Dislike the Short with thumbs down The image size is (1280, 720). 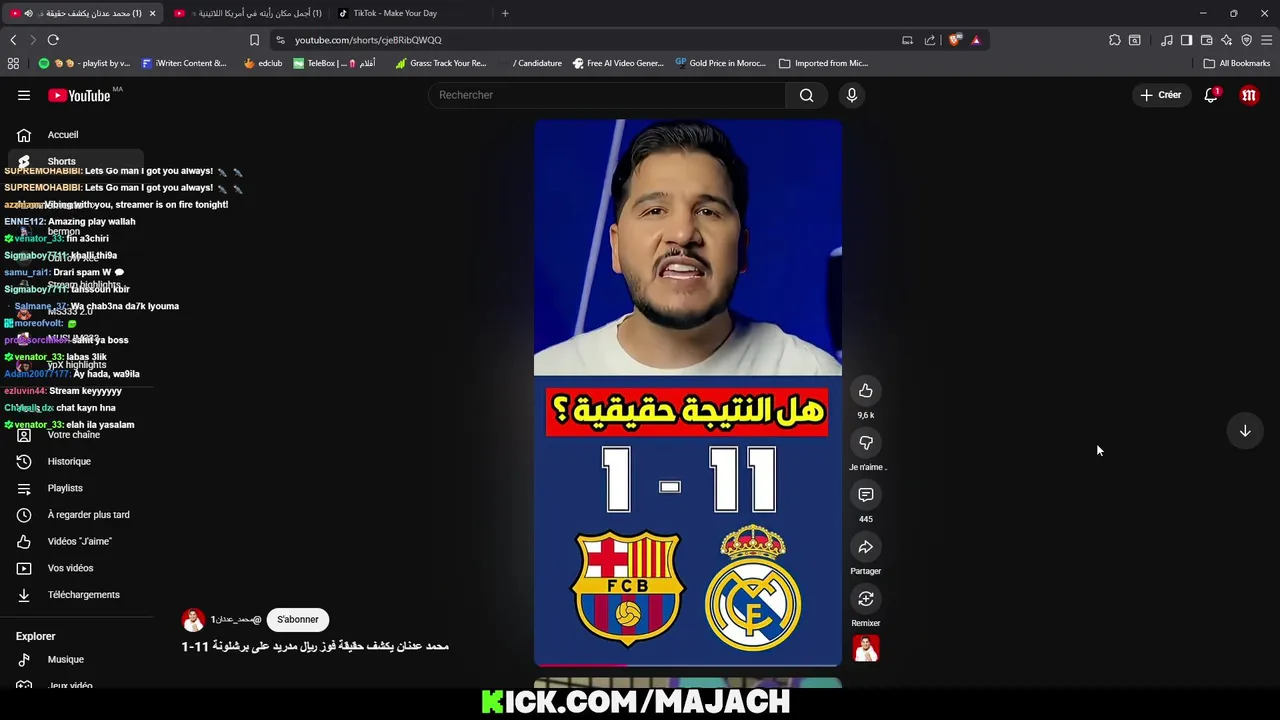click(866, 443)
